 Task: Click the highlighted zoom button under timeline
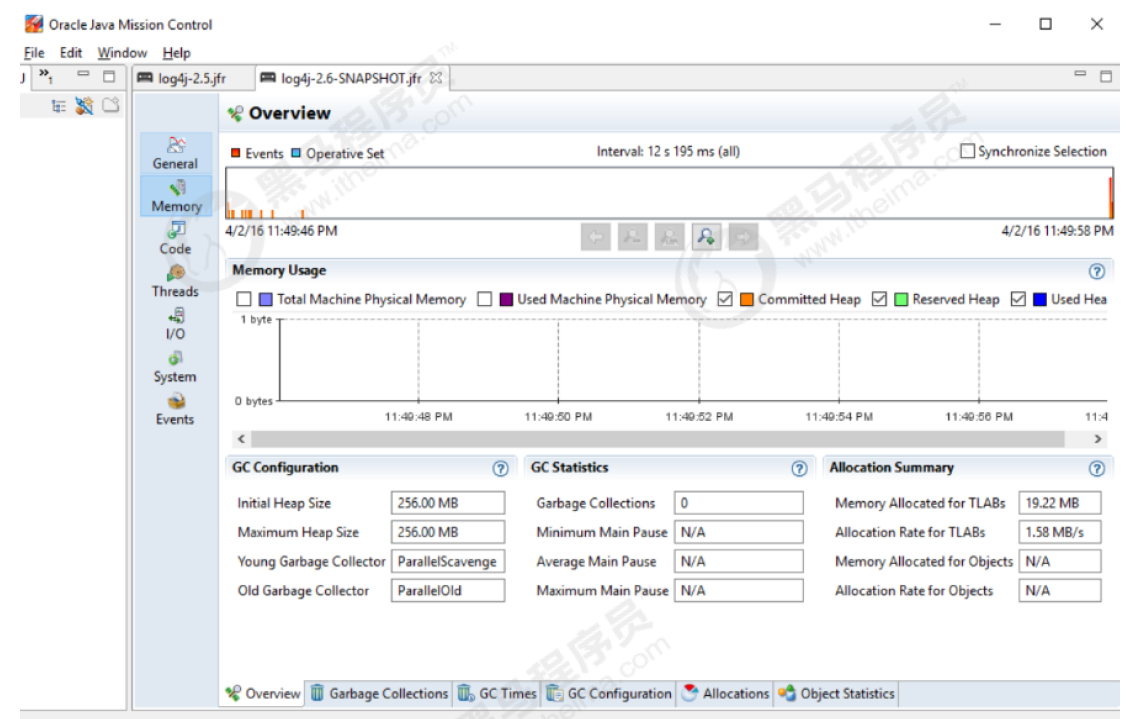coord(706,236)
